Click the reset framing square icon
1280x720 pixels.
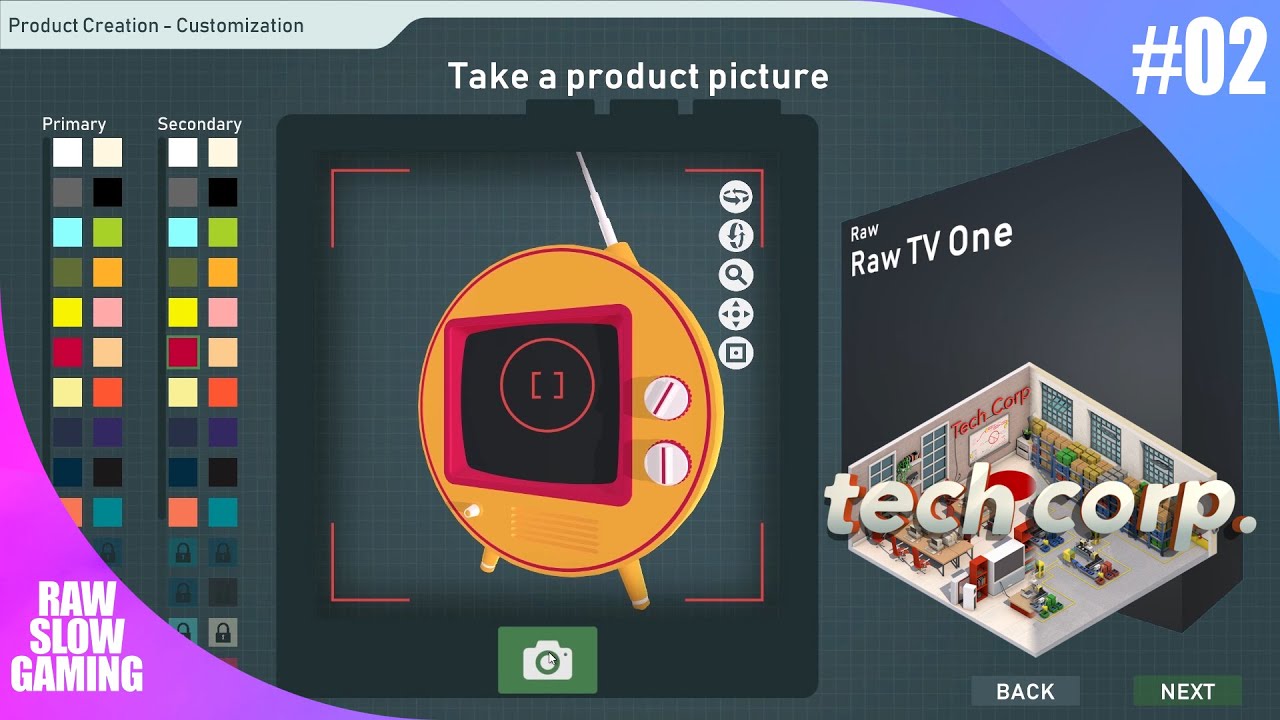coord(736,353)
